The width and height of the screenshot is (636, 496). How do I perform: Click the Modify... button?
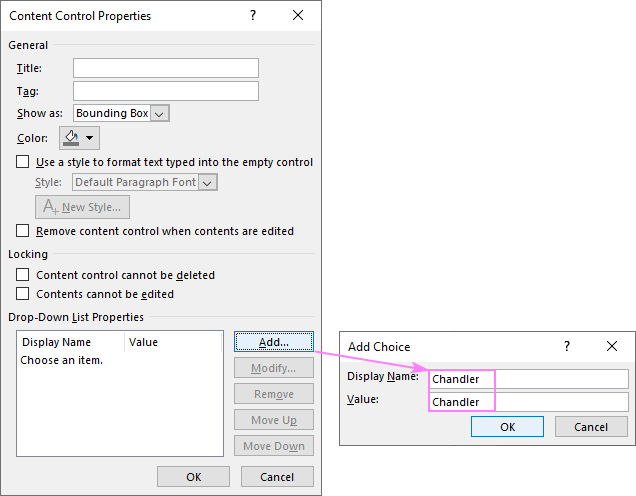click(x=274, y=367)
